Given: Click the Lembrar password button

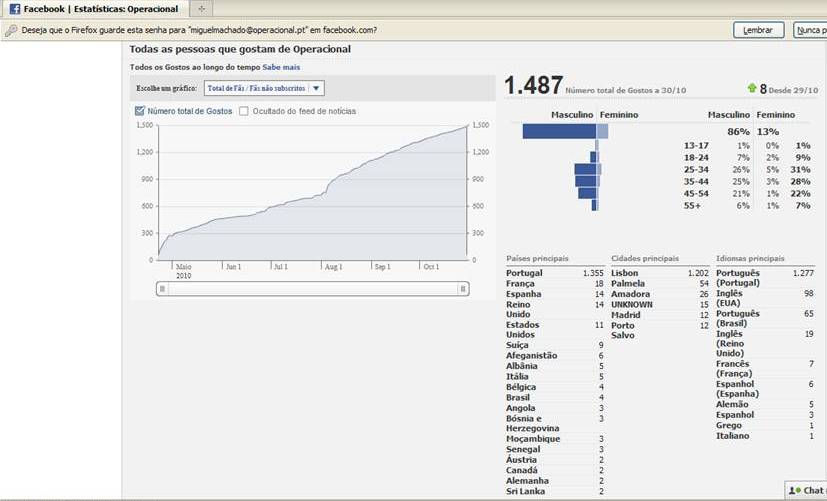Looking at the screenshot, I should [x=758, y=30].
